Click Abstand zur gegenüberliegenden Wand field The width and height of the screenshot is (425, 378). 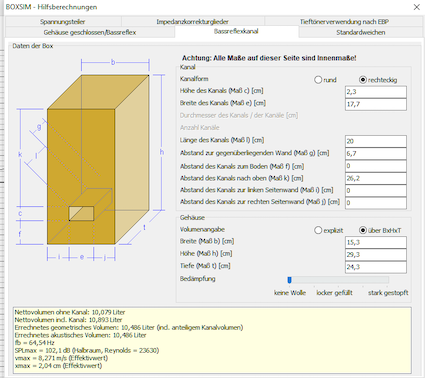[376, 154]
